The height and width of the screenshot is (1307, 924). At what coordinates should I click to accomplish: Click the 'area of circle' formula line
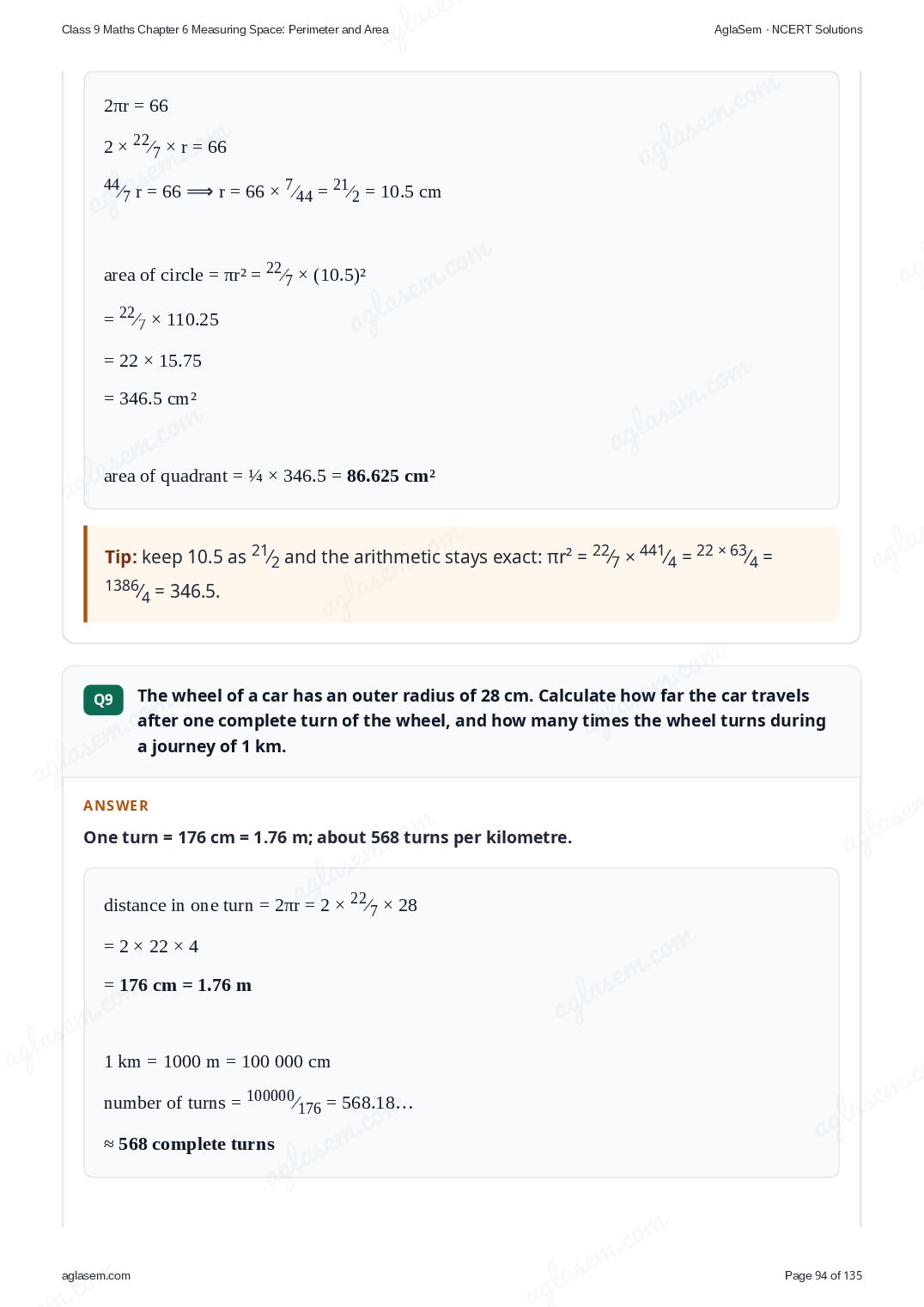click(234, 274)
